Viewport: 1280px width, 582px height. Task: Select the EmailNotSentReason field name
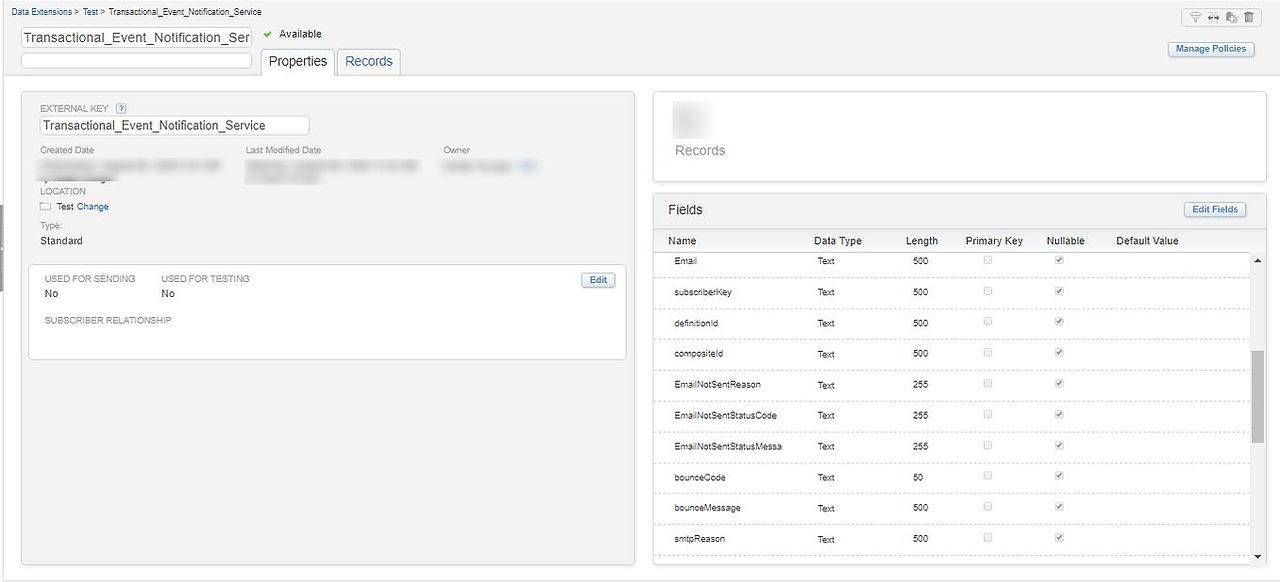(718, 385)
